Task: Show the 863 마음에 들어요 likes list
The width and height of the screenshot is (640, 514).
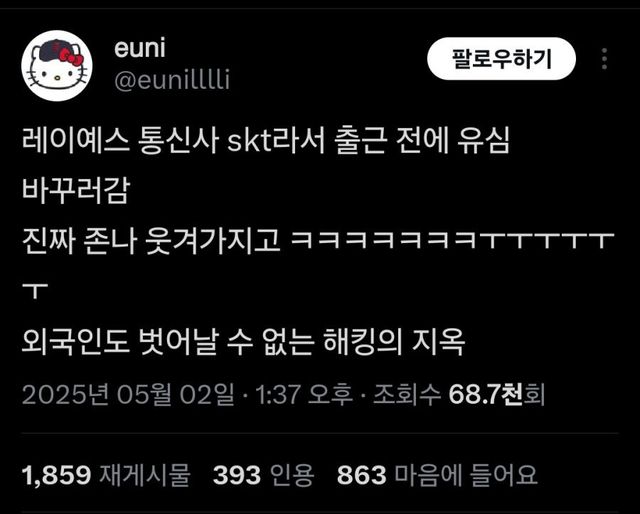Action: click(437, 475)
